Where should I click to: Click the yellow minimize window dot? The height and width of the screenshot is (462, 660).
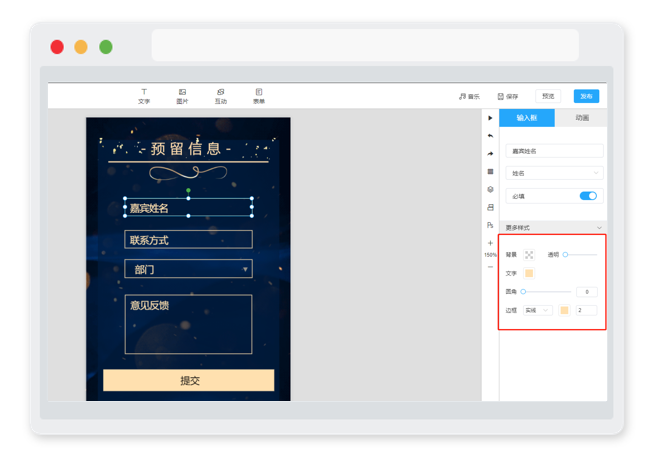coord(81,47)
